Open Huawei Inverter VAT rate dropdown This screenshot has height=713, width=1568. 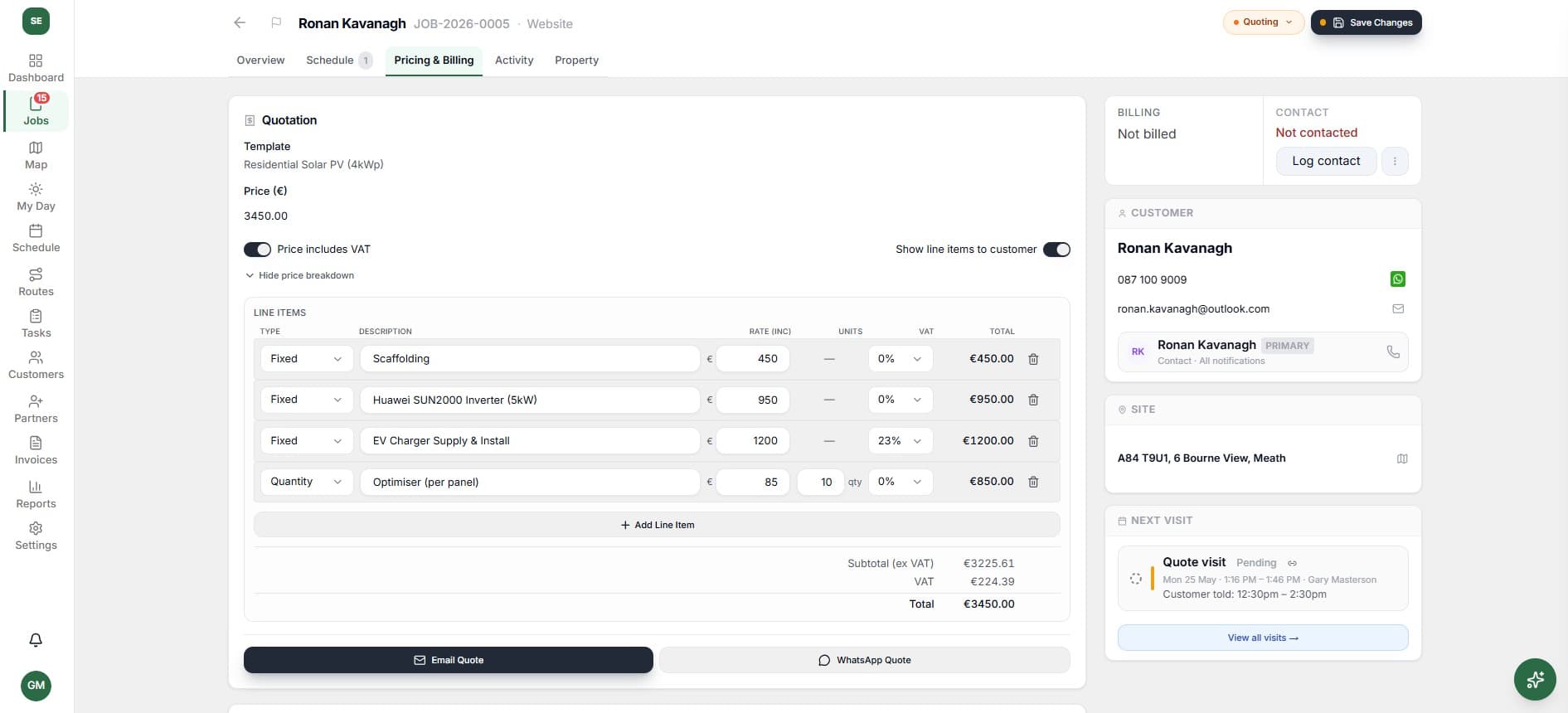[x=901, y=400]
